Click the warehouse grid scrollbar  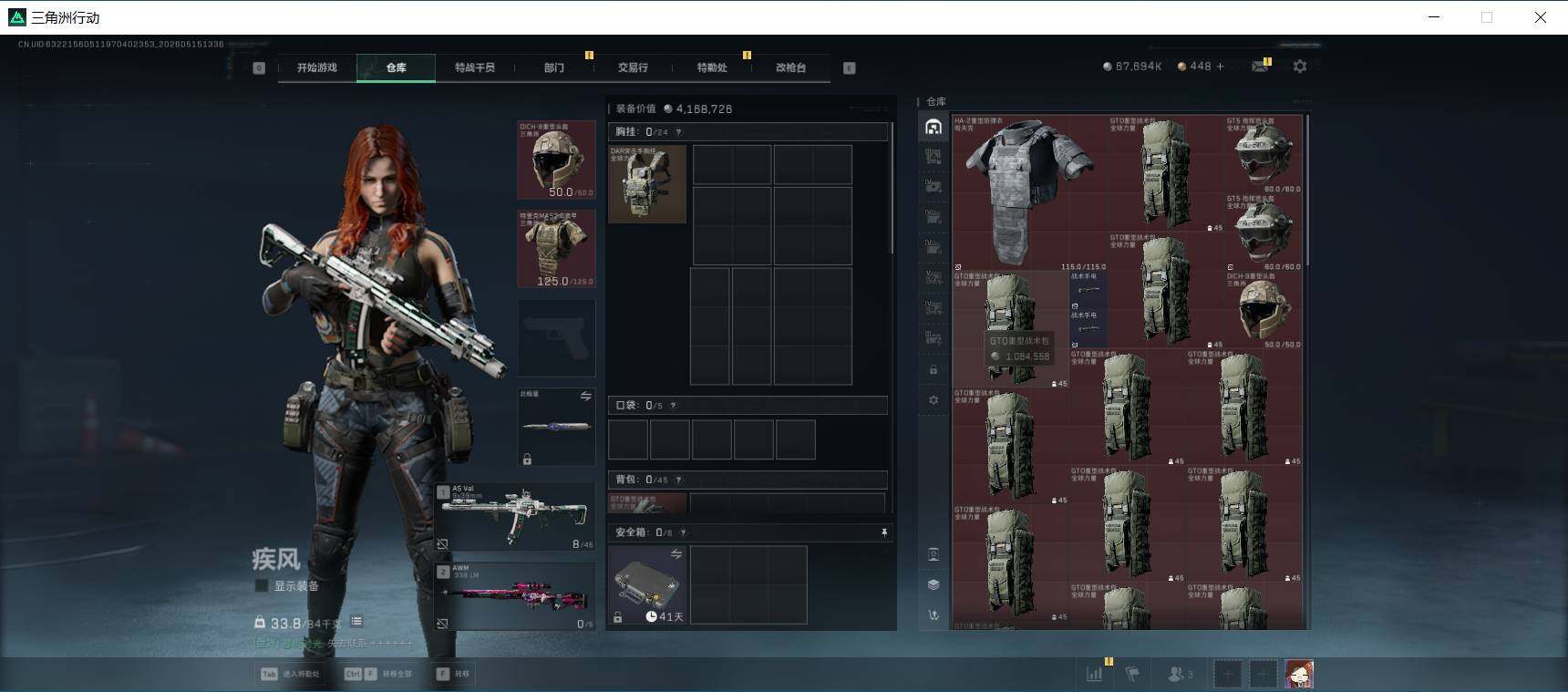pos(1307,190)
